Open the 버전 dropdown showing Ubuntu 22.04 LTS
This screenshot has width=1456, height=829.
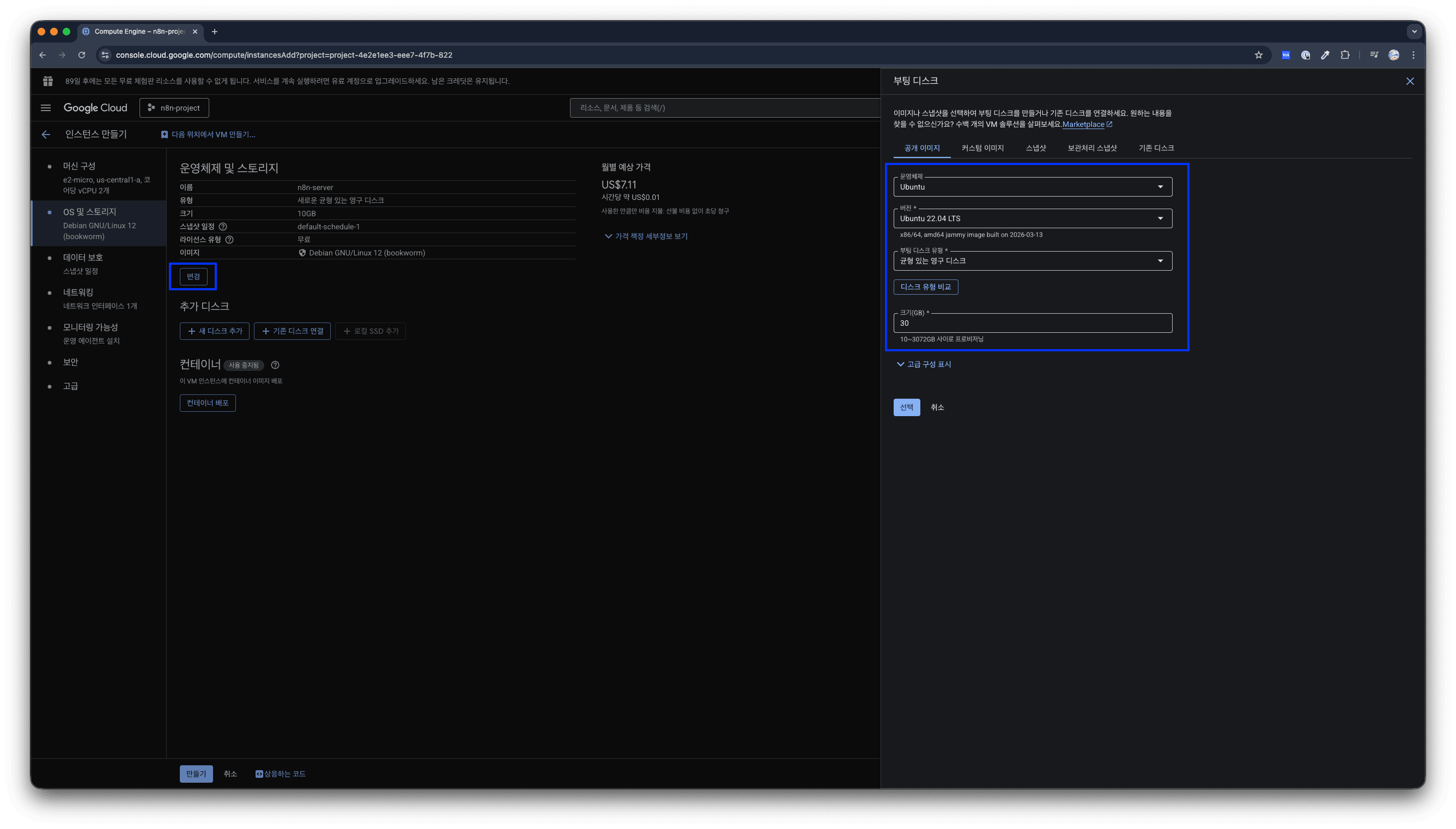click(x=1032, y=218)
